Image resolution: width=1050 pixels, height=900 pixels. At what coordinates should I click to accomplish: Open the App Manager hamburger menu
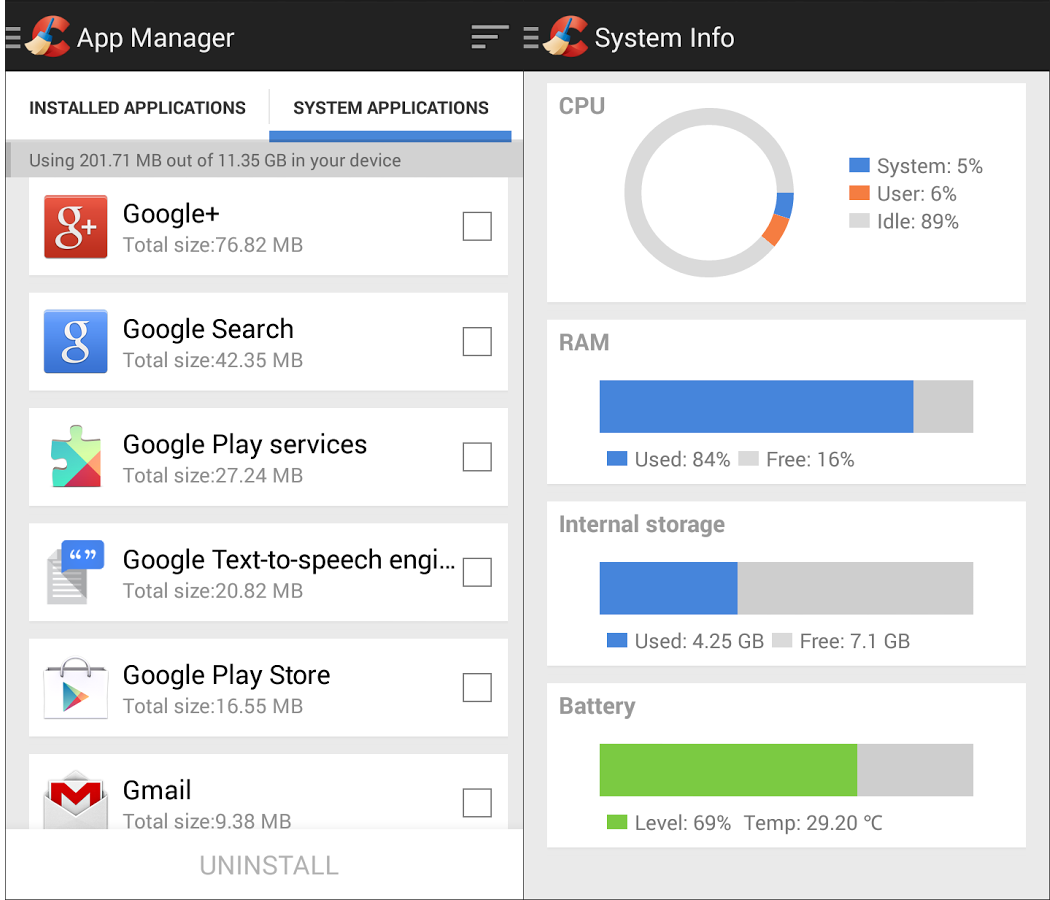[13, 38]
